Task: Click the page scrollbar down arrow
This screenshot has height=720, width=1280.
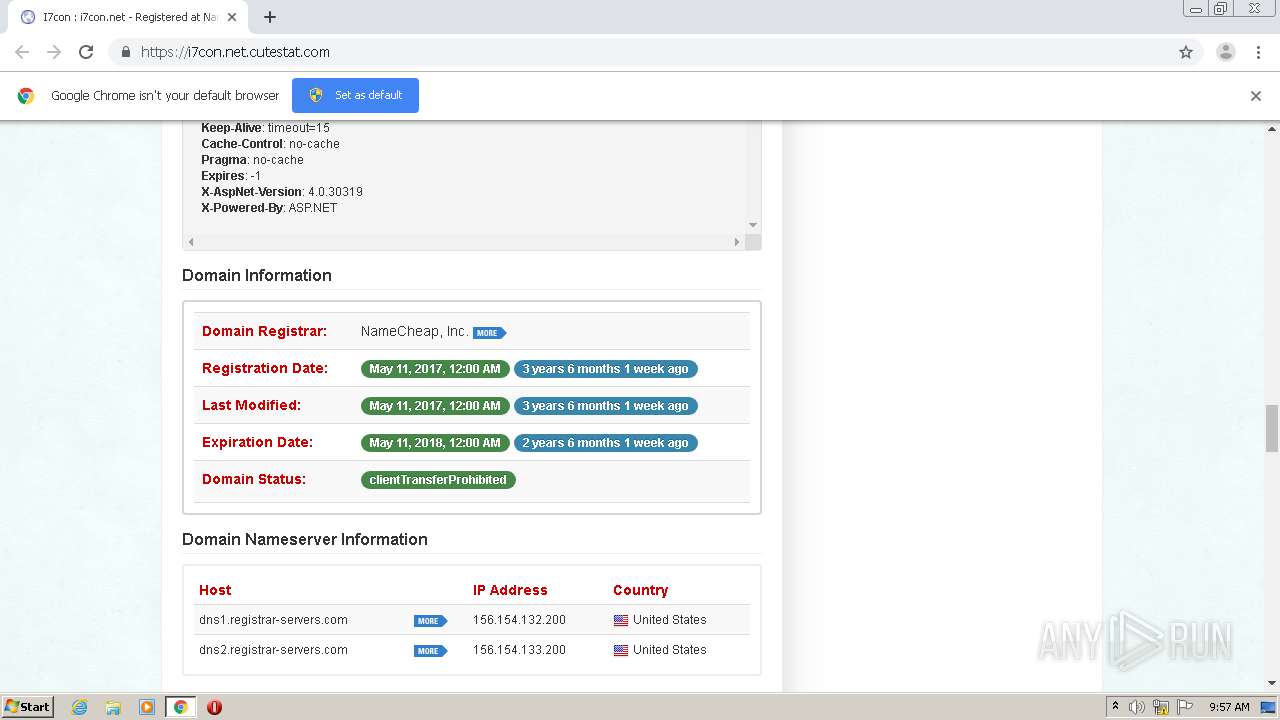Action: (x=1272, y=683)
